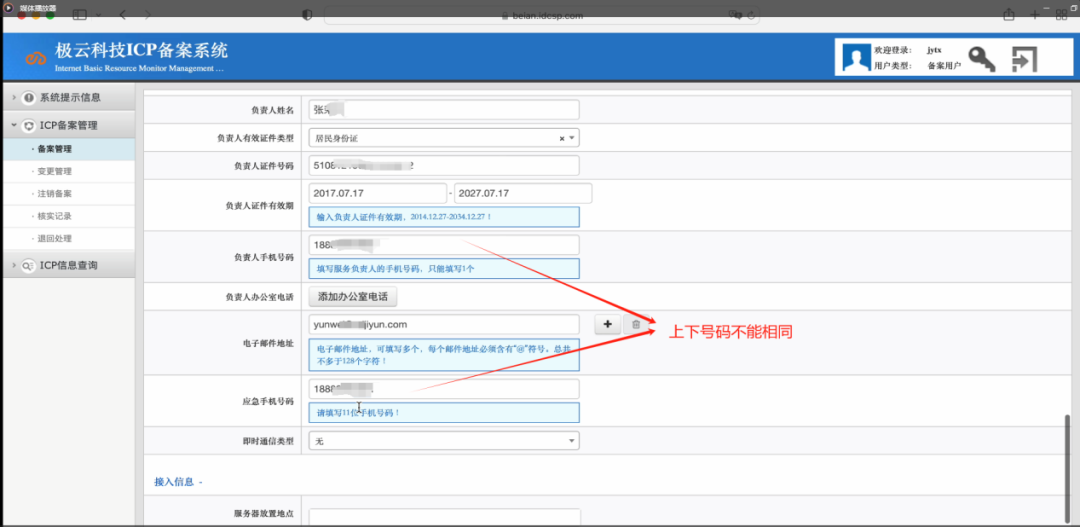1080x527 pixels.
Task: Click the browser back arrow
Action: tap(123, 15)
